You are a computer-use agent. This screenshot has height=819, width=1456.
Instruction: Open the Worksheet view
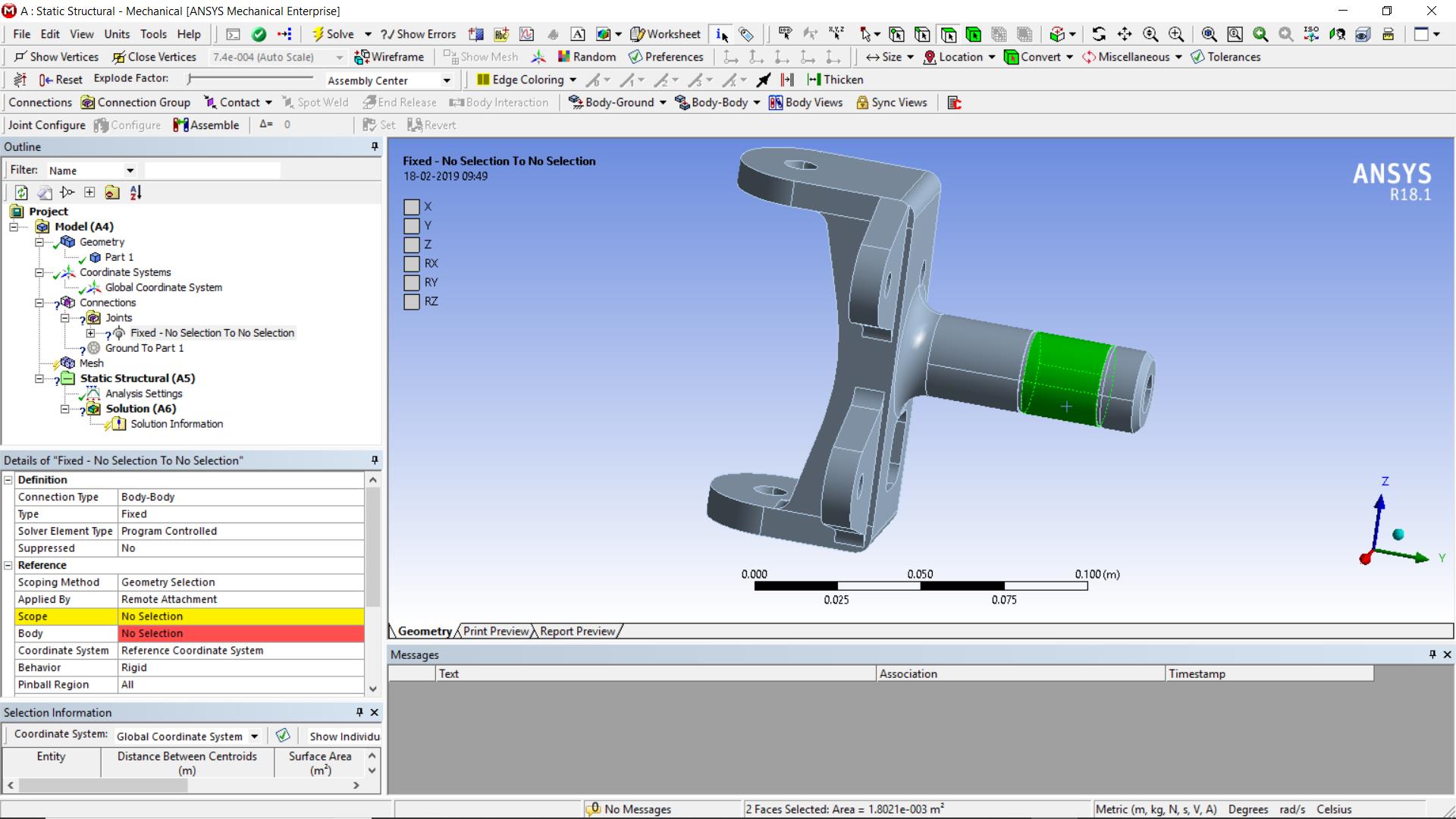(x=664, y=34)
